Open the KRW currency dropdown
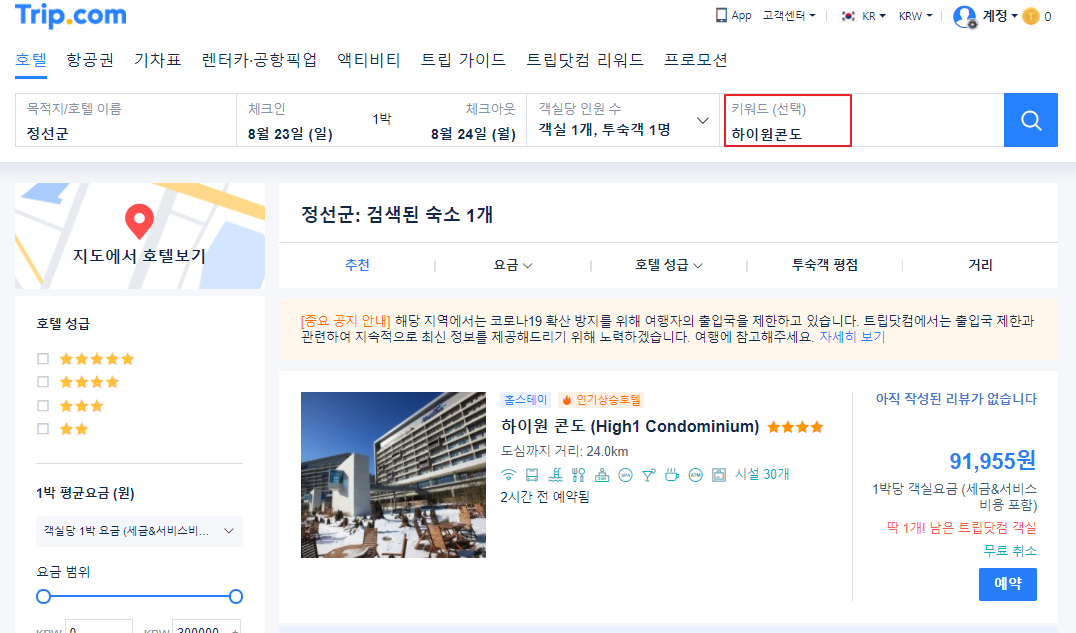The image size is (1076, 633). pyautogui.click(x=915, y=16)
